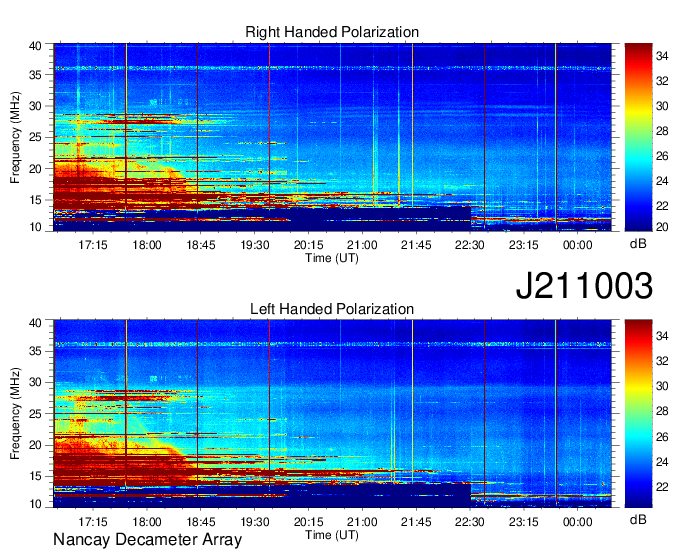680x552 pixels.
Task: Click "30" on the upper frequency axis
Action: point(35,106)
